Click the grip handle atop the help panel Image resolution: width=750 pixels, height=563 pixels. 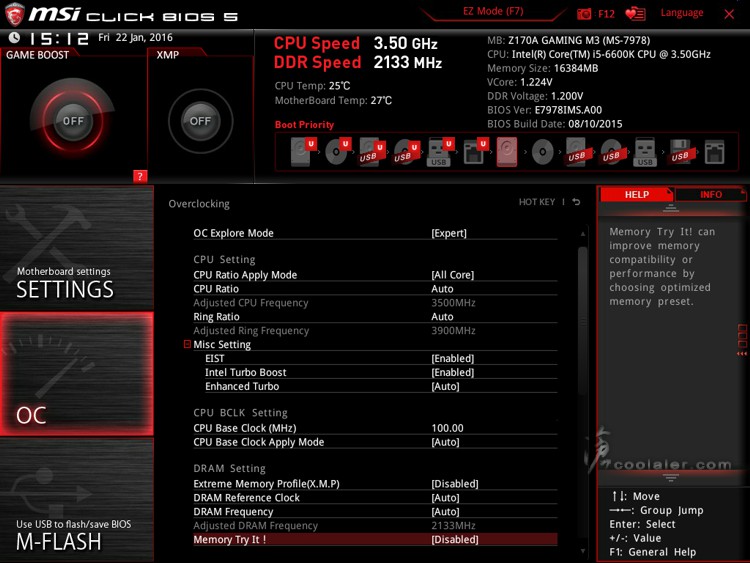(671, 208)
